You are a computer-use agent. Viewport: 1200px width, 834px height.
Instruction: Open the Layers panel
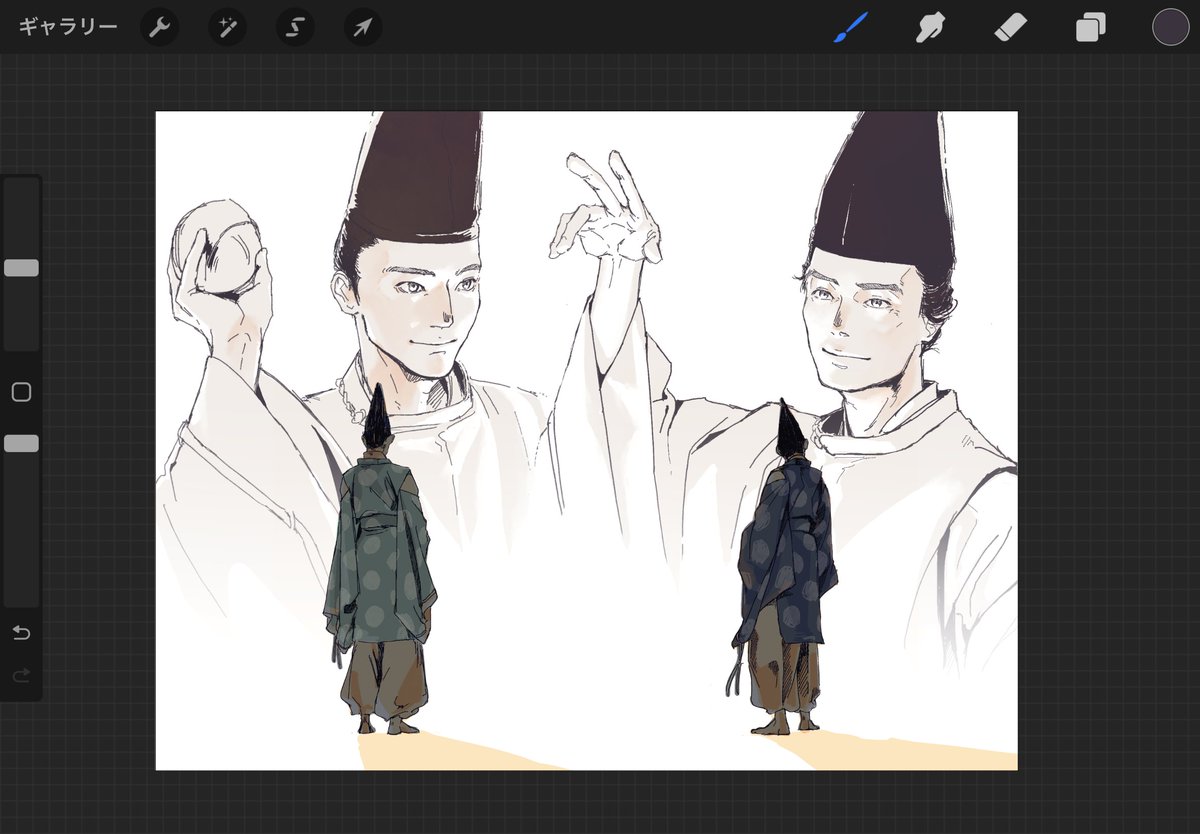pos(1090,27)
